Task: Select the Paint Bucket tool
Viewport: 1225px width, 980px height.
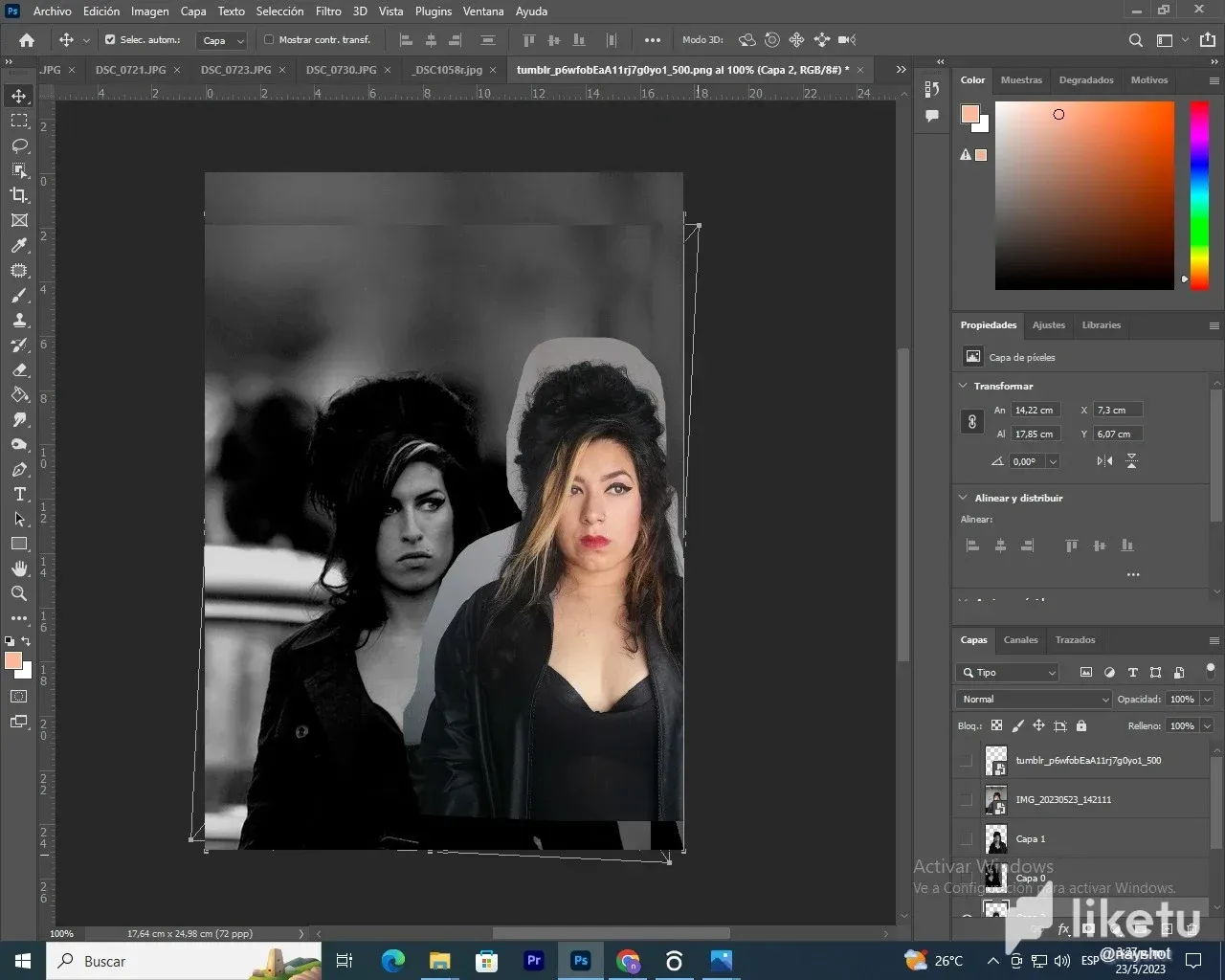Action: 19,395
